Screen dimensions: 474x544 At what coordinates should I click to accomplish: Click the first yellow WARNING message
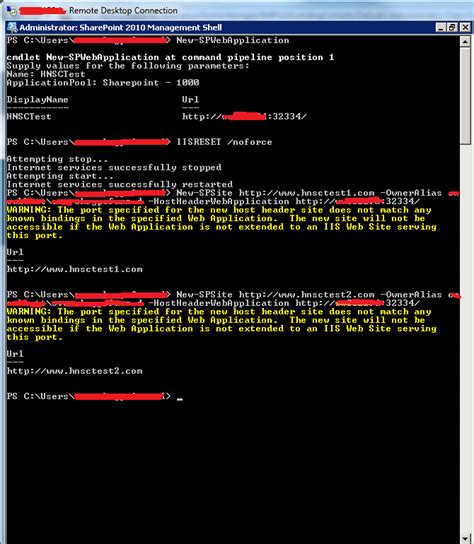221,223
